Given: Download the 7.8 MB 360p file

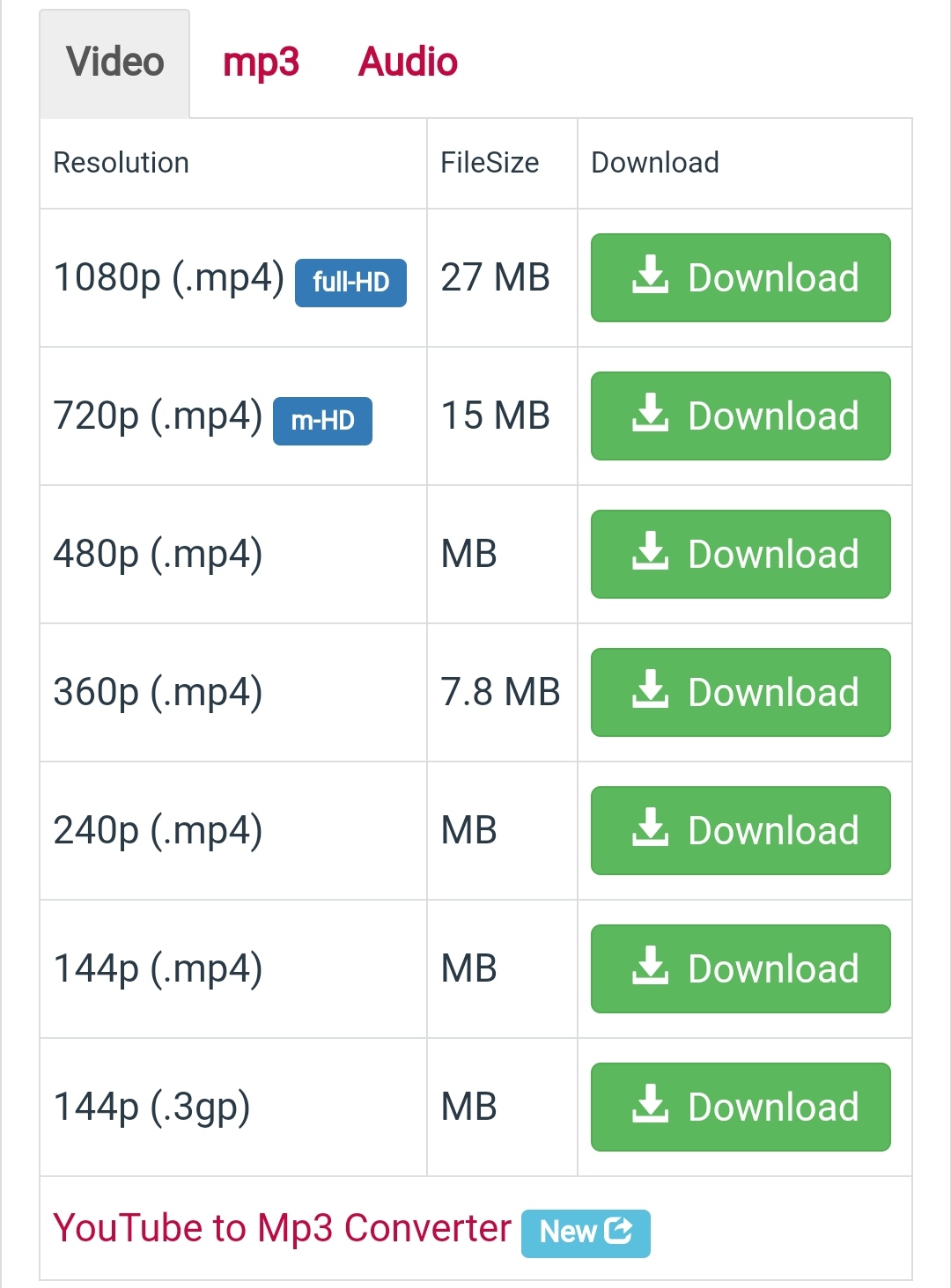Looking at the screenshot, I should [741, 692].
